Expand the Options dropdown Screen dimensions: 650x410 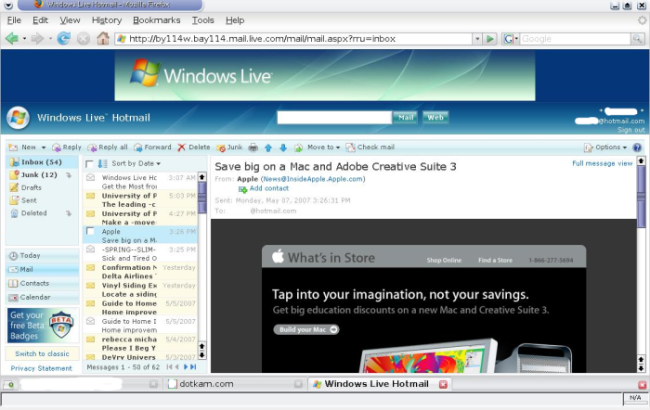click(x=605, y=147)
